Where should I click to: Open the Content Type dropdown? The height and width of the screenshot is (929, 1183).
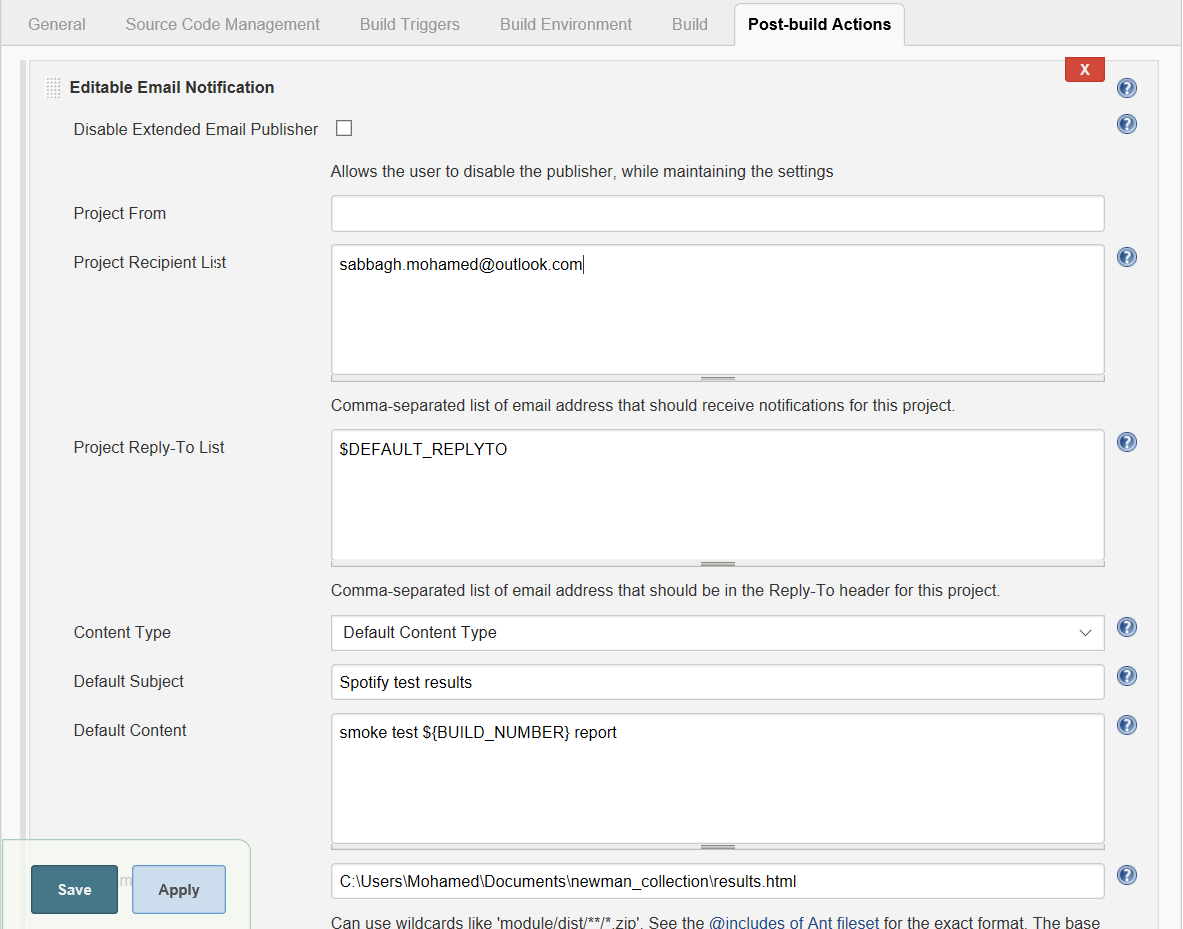tap(717, 633)
